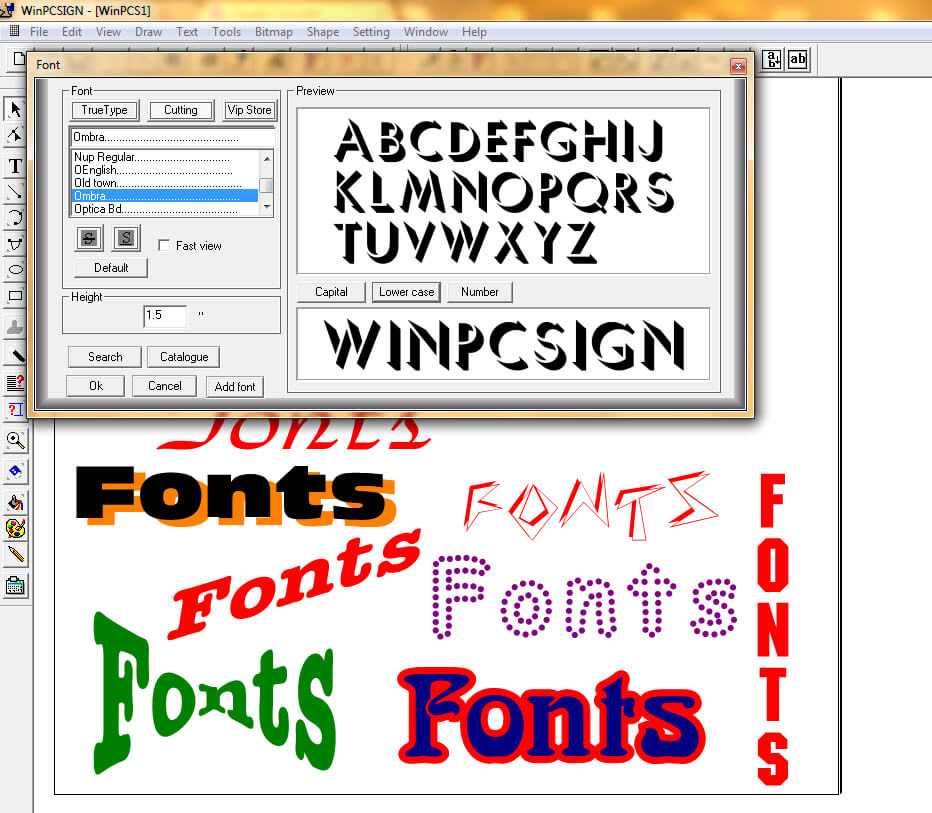The width and height of the screenshot is (932, 813).
Task: Toggle the strikethrough S style button
Action: point(90,238)
